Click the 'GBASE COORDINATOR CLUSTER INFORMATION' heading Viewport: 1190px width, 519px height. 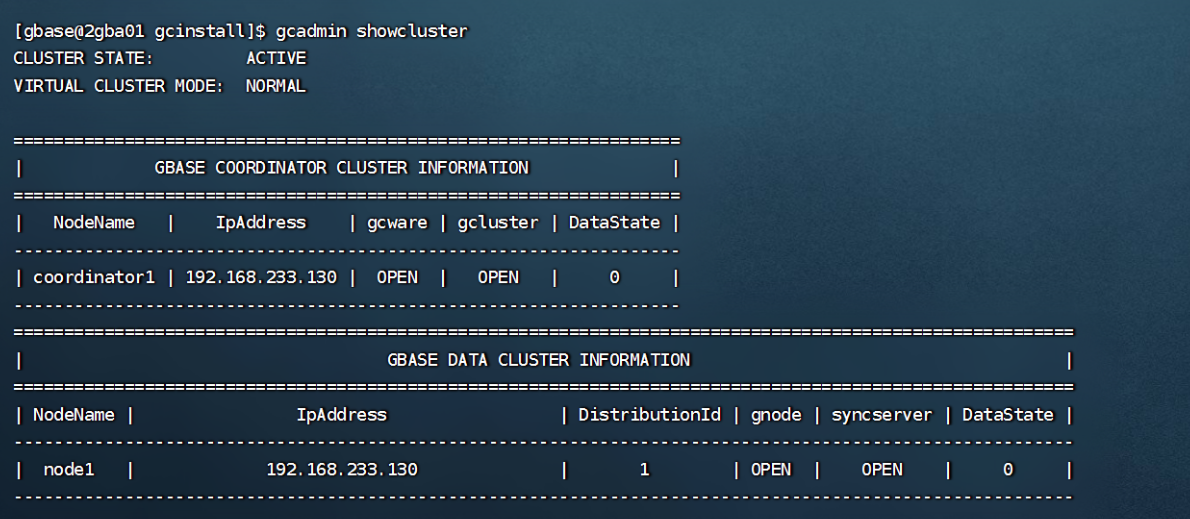[x=342, y=168]
